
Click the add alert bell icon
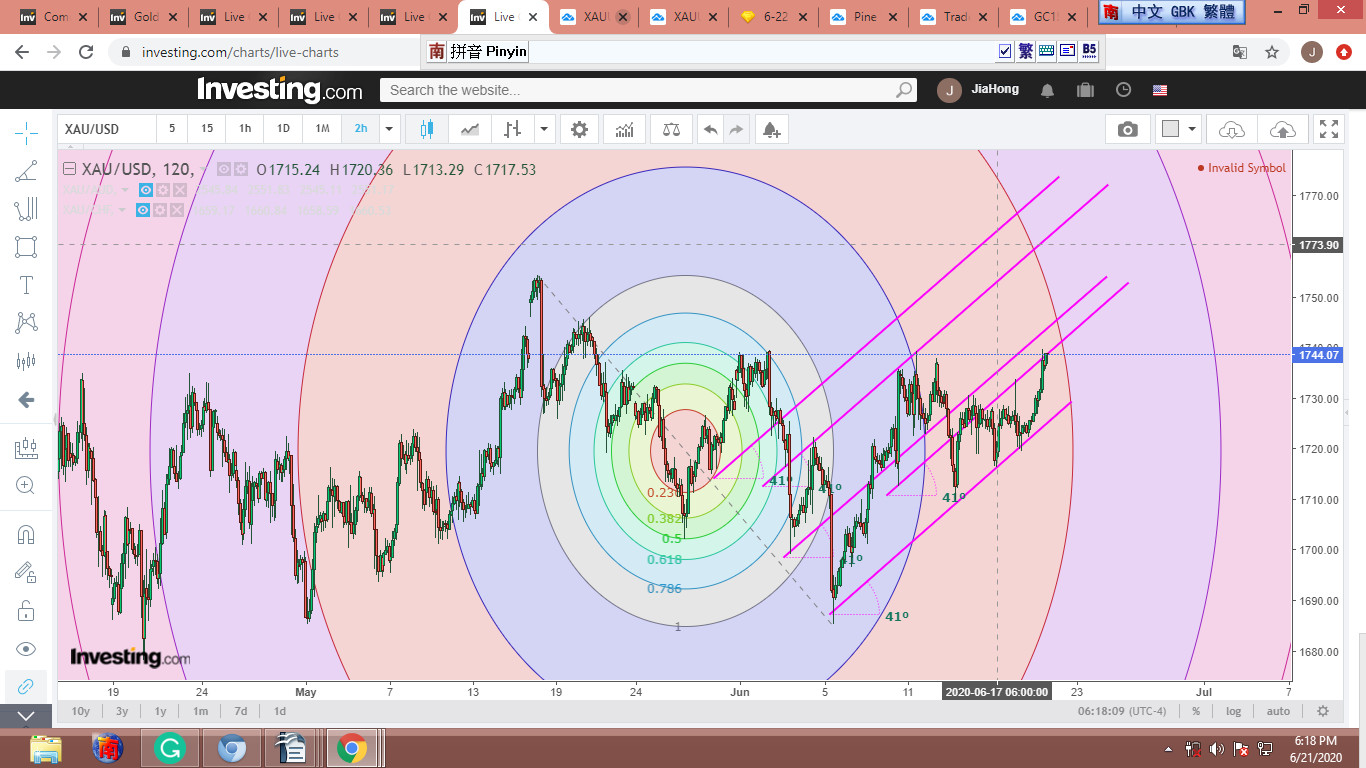point(770,129)
